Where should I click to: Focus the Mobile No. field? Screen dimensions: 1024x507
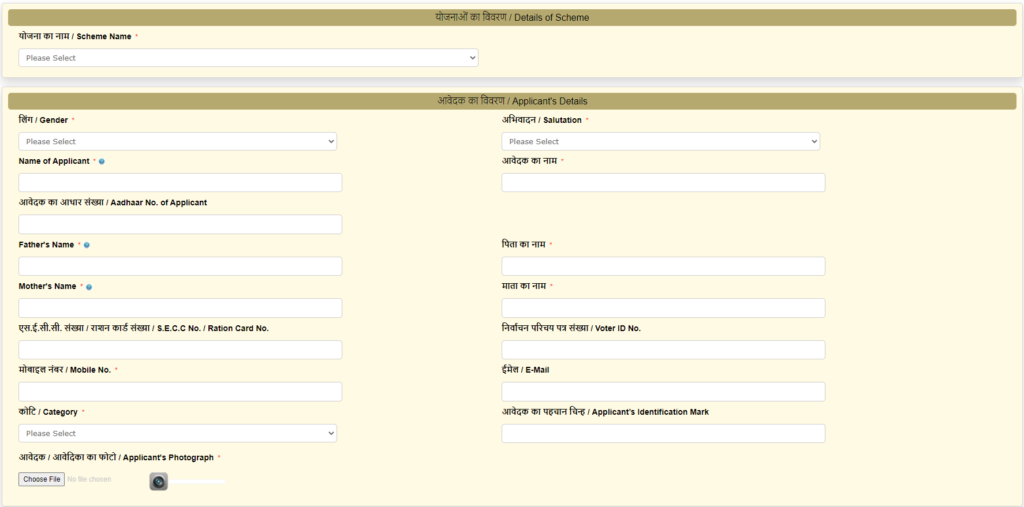[x=180, y=391]
